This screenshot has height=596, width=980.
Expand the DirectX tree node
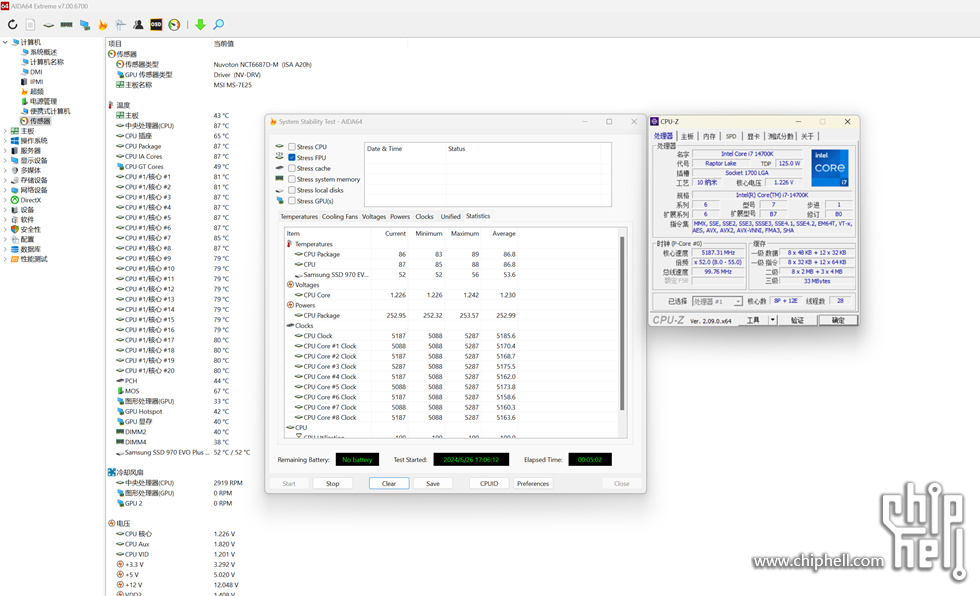[5, 200]
